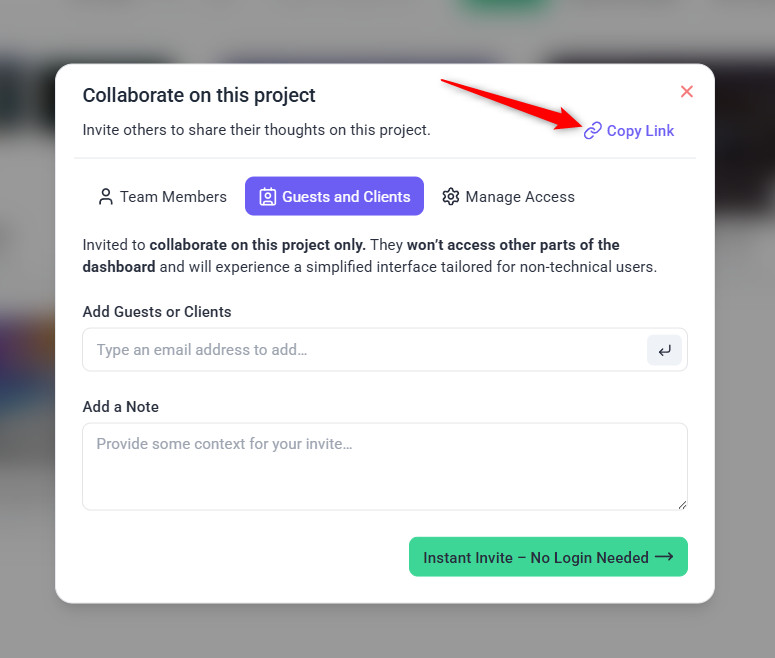Screen dimensions: 775x658
Task: Click into the Add a Note text area
Action: pyautogui.click(x=384, y=467)
